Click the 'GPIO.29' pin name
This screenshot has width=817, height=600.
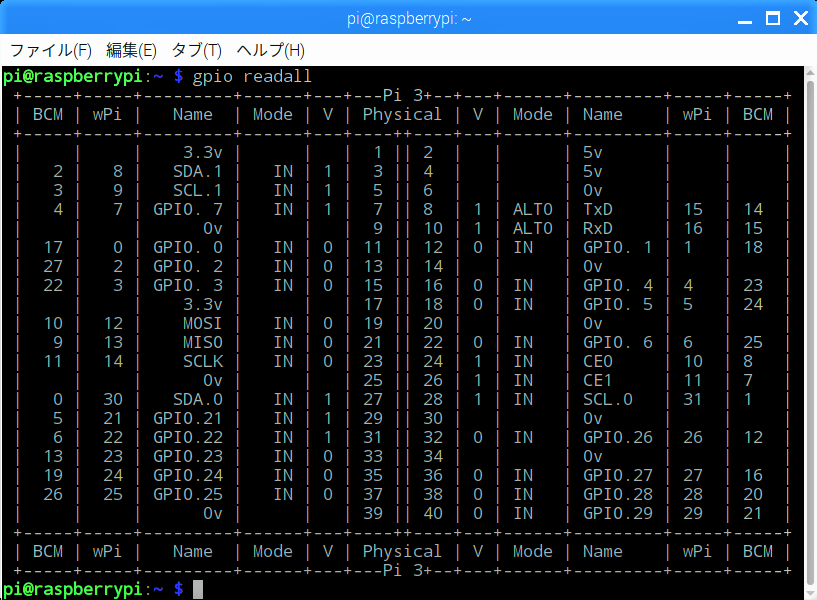[x=617, y=514]
